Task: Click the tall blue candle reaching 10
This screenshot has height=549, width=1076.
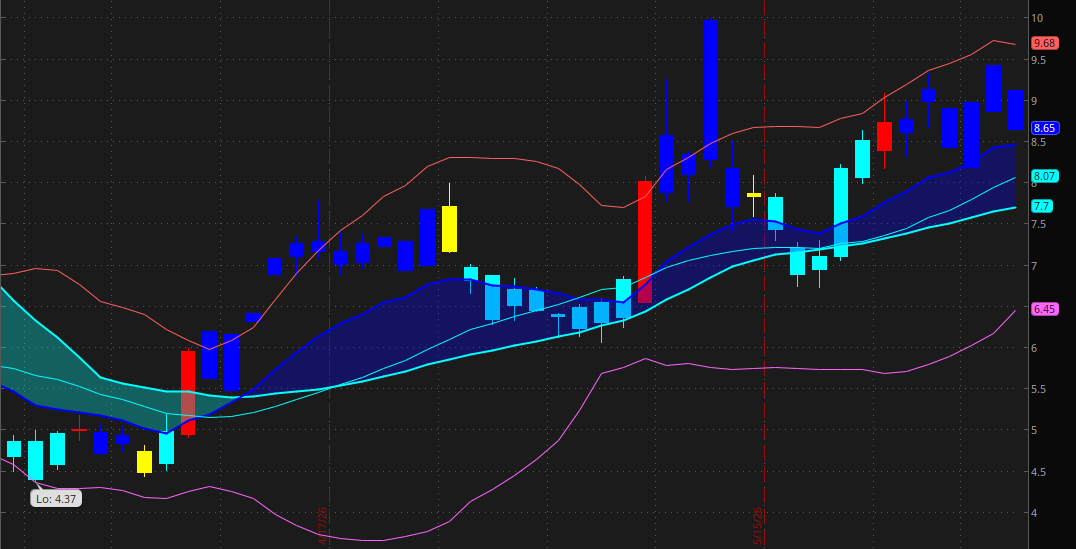Action: [x=710, y=90]
